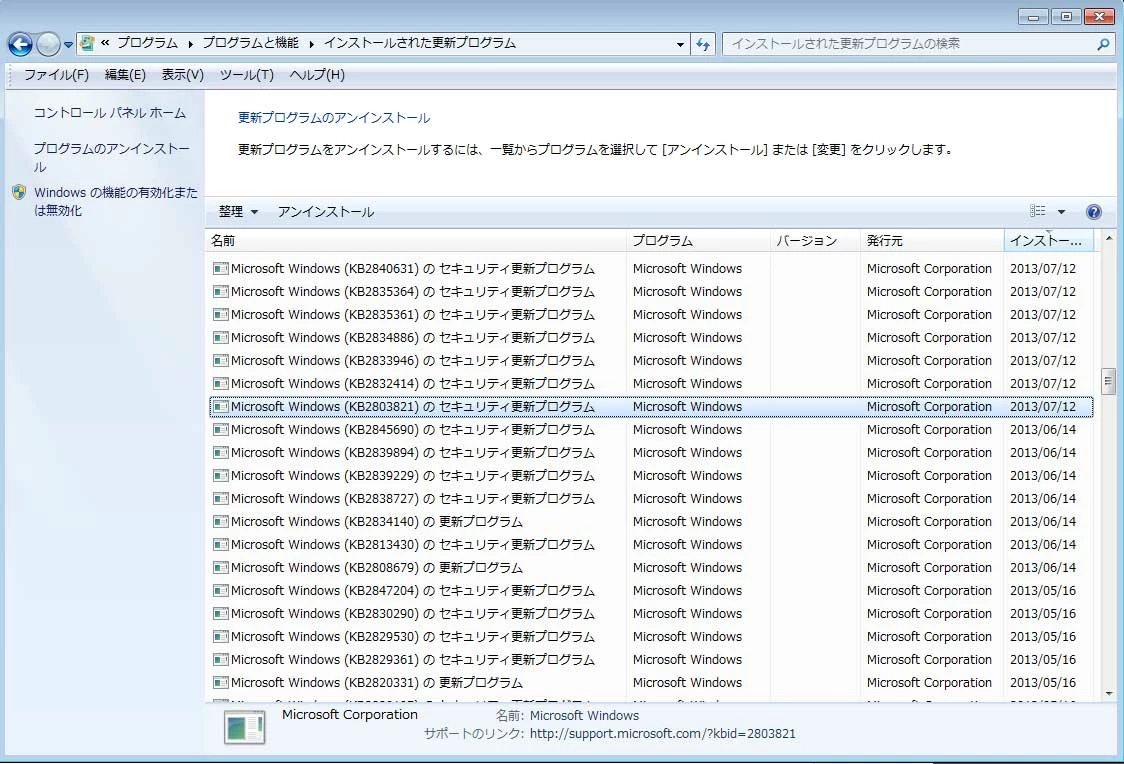The height and width of the screenshot is (764, 1124).
Task: Open help with the blue question mark icon
Action: pos(1094,211)
